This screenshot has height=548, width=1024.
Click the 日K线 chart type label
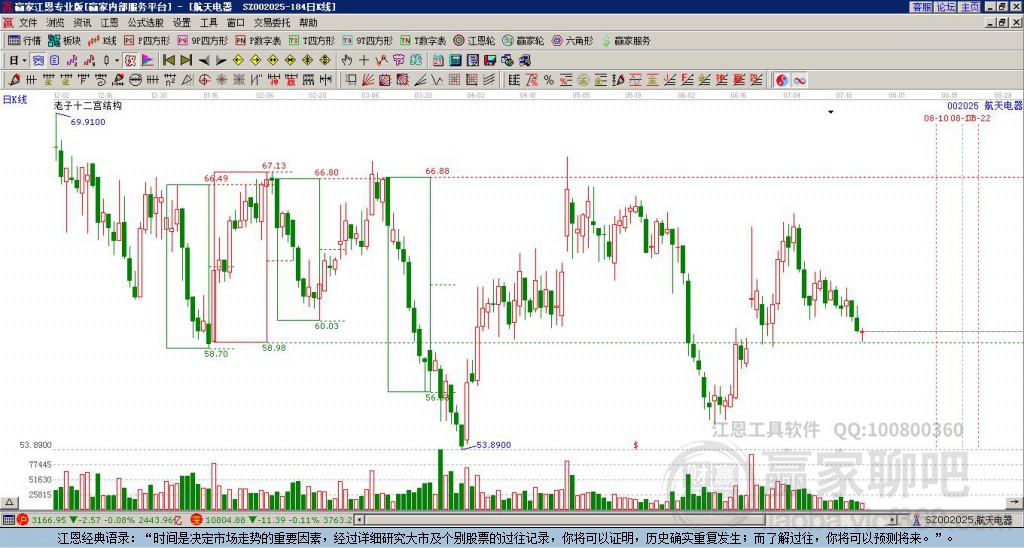click(x=14, y=100)
